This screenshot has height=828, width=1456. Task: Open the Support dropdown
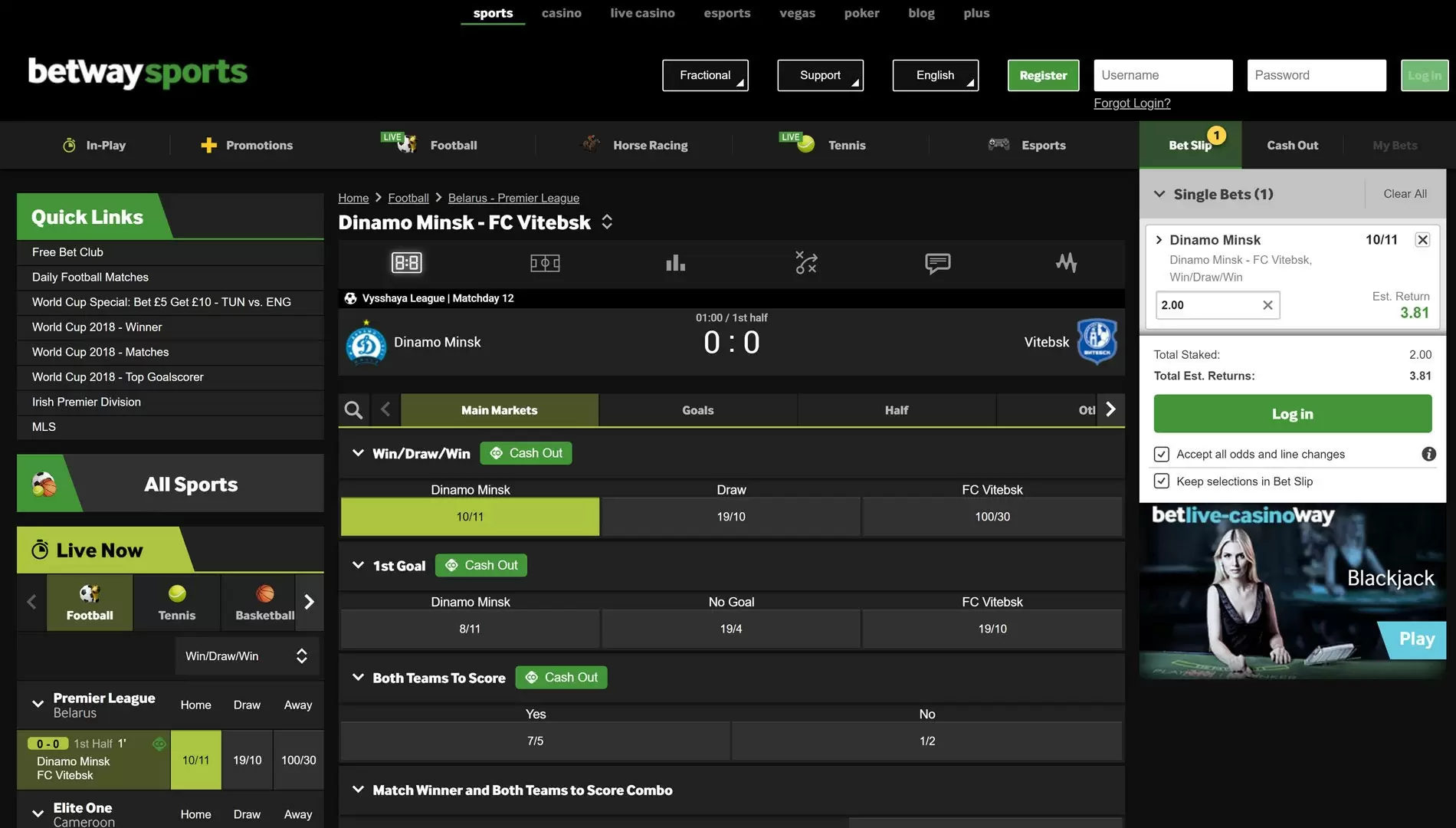tap(820, 75)
